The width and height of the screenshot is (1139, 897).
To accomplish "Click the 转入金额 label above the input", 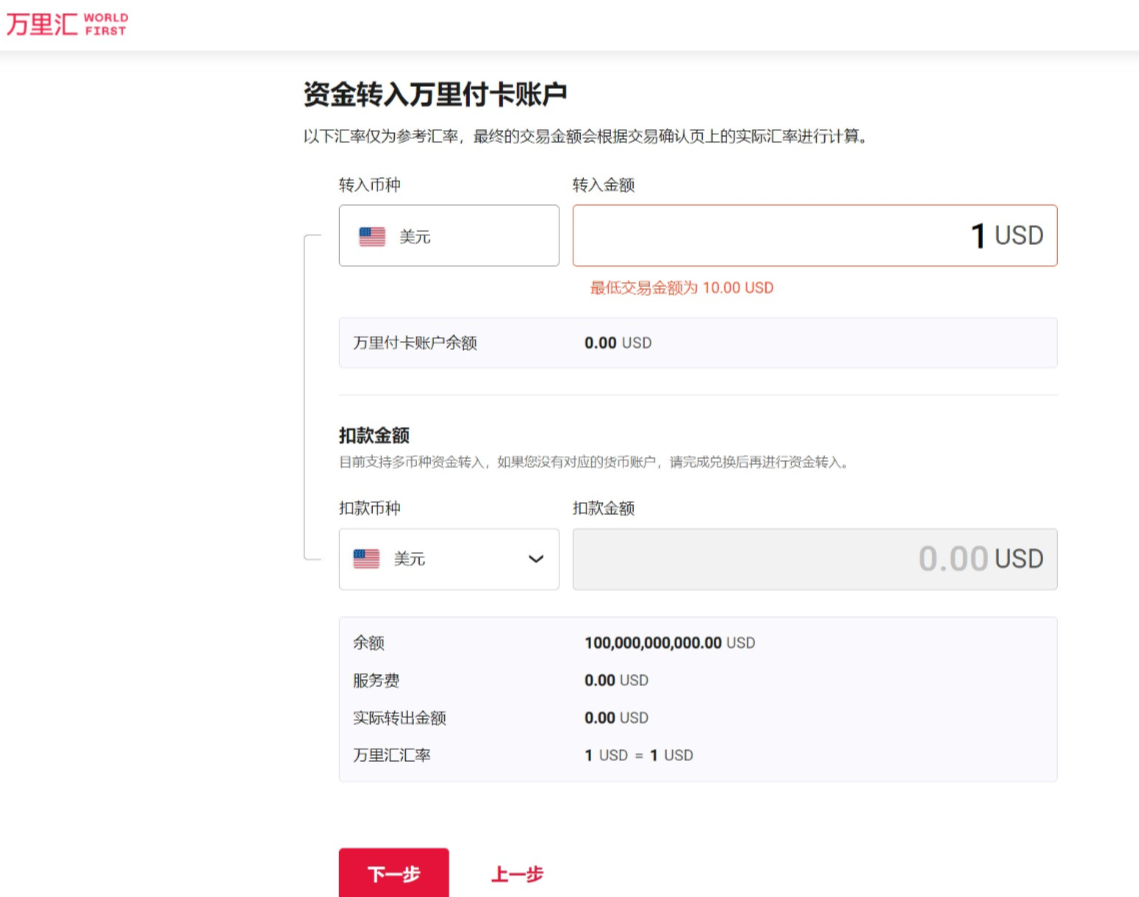I will [x=603, y=185].
